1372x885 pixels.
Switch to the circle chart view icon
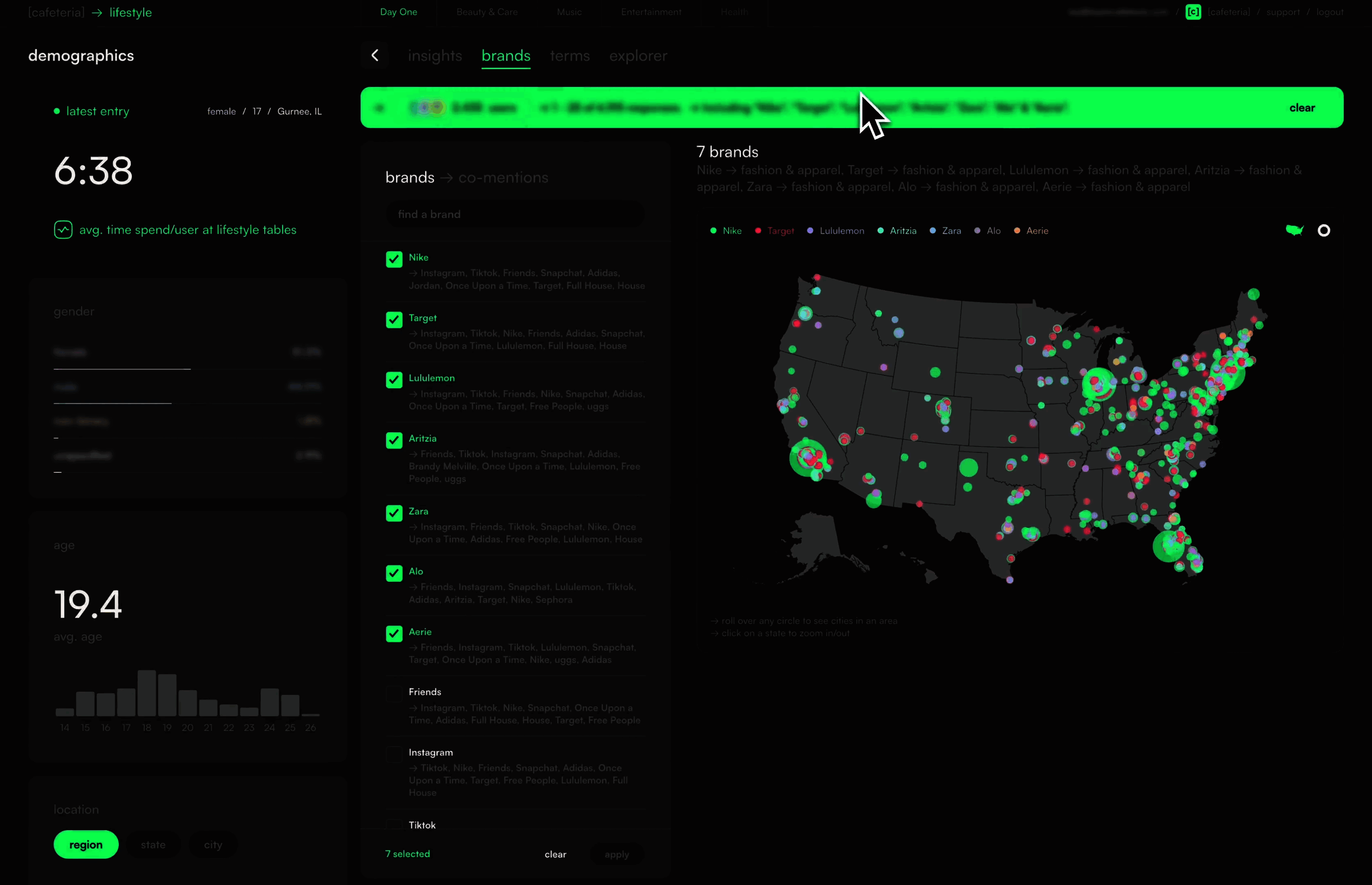pos(1324,230)
